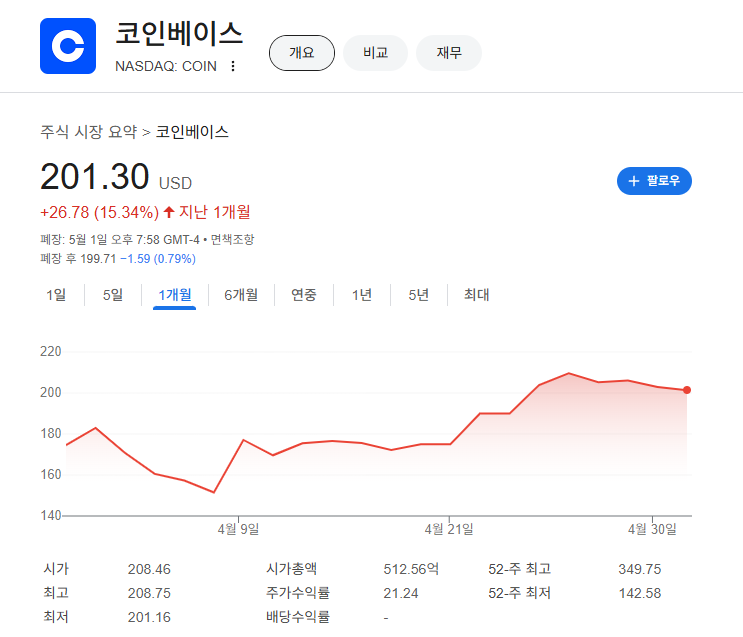Select the 개요 overview tab
The height and width of the screenshot is (637, 743).
(302, 53)
